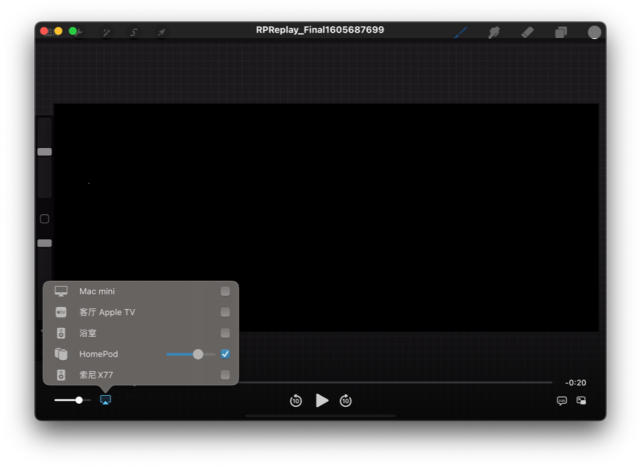Viewport: 641px width, 466px height.
Task: Select Mac mini in AirPlay list
Action: [x=141, y=291]
